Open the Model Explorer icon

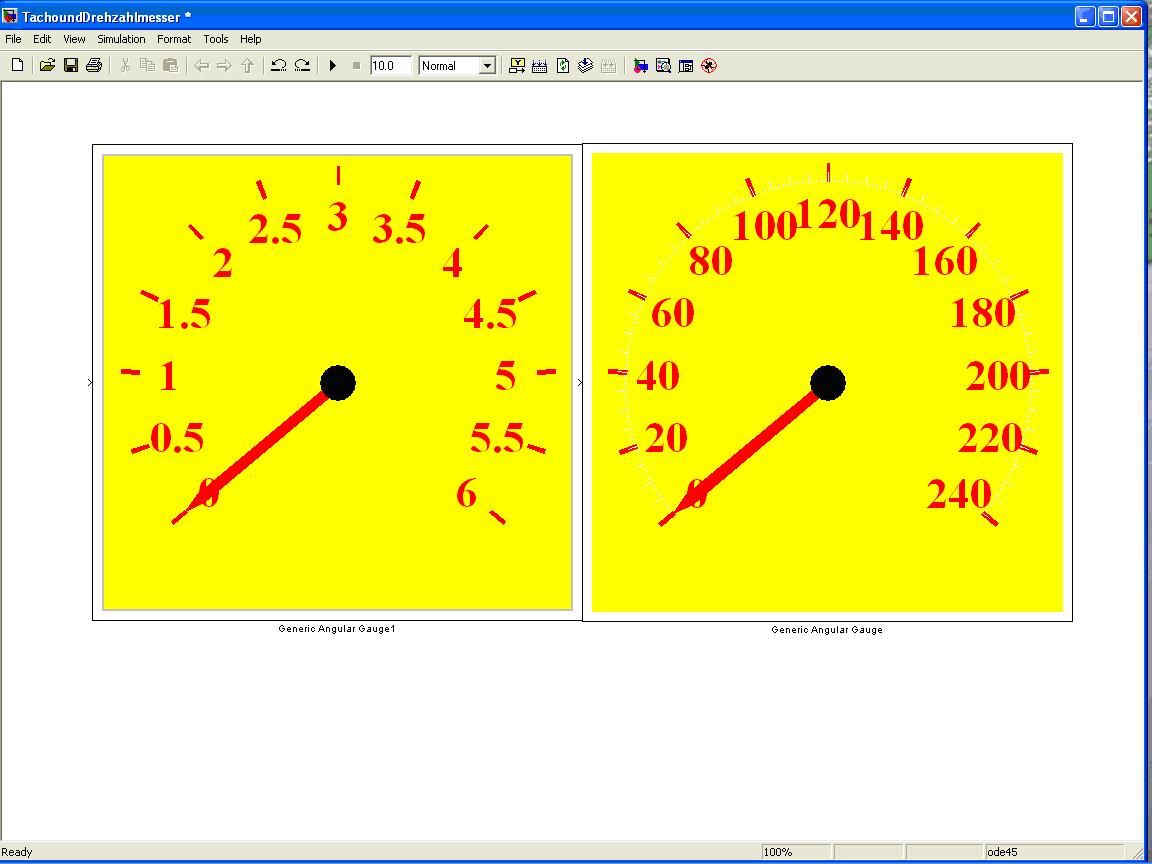(663, 66)
